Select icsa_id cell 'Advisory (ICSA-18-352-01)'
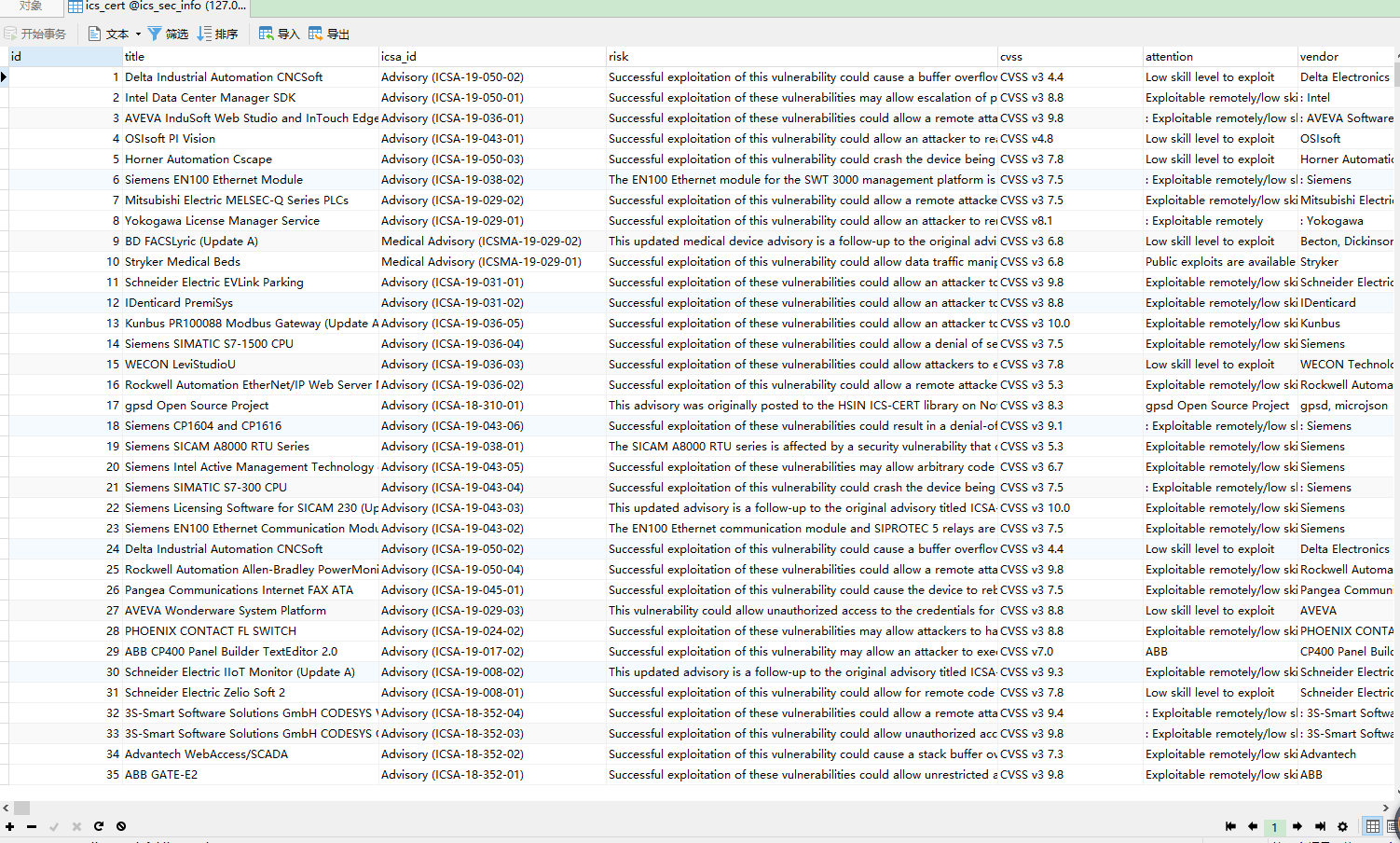Screen dimensions: 1400x843 coord(492,775)
